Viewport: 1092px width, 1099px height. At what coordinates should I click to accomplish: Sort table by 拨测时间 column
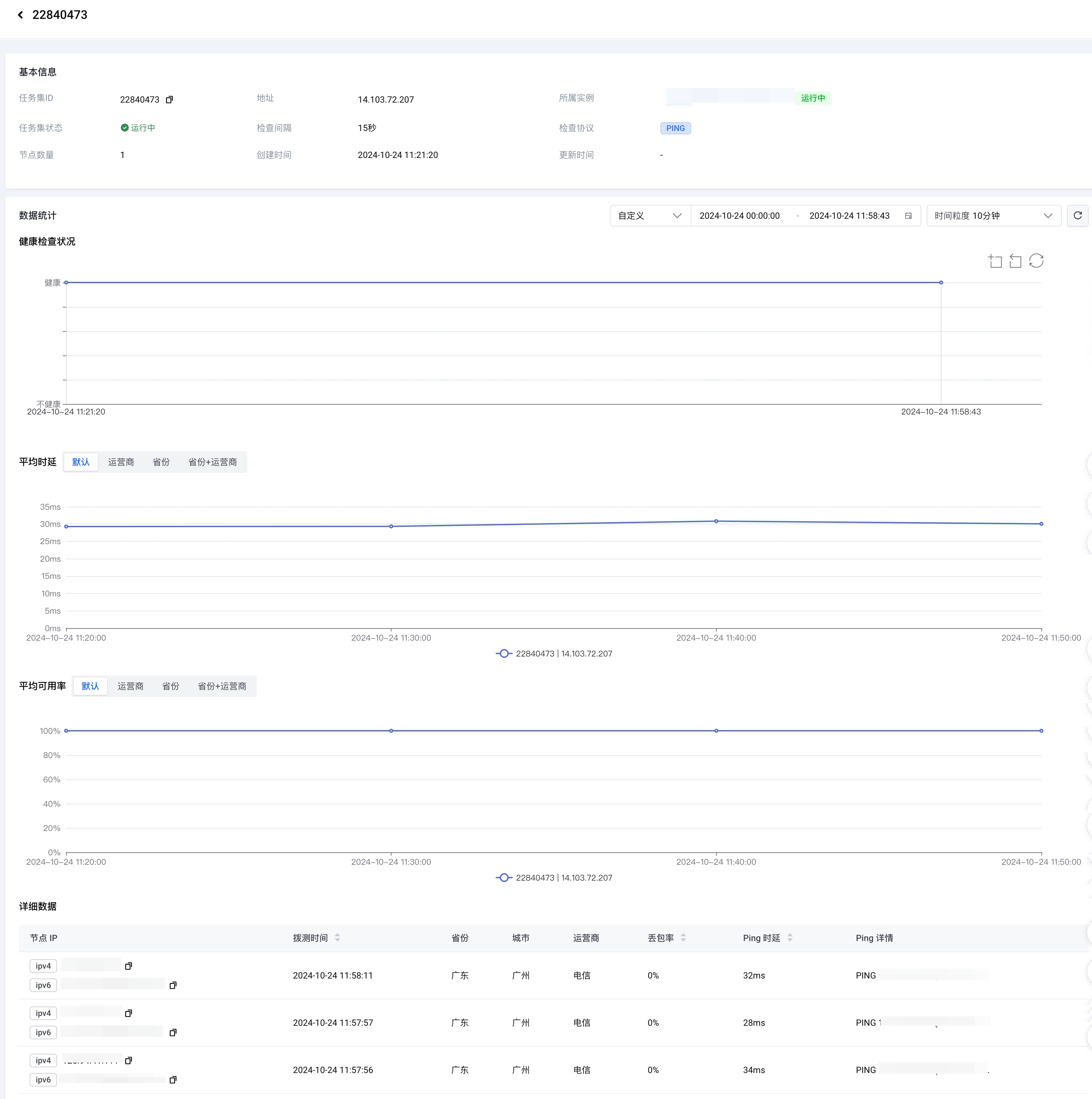(337, 937)
